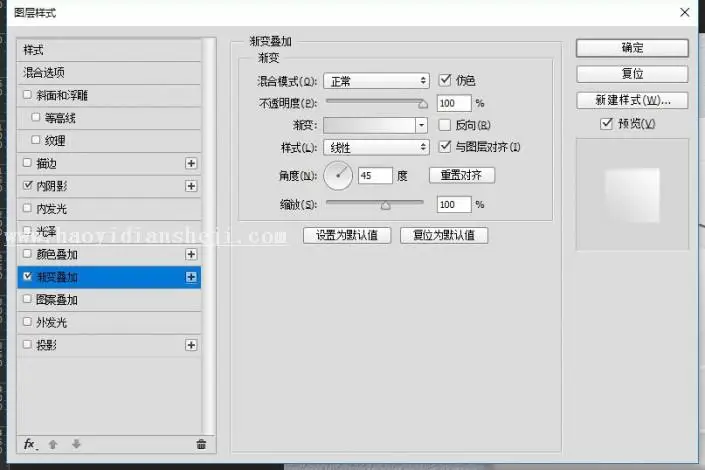Enable the 斜面和浮雕 checkbox
The width and height of the screenshot is (705, 470).
[x=27, y=94]
